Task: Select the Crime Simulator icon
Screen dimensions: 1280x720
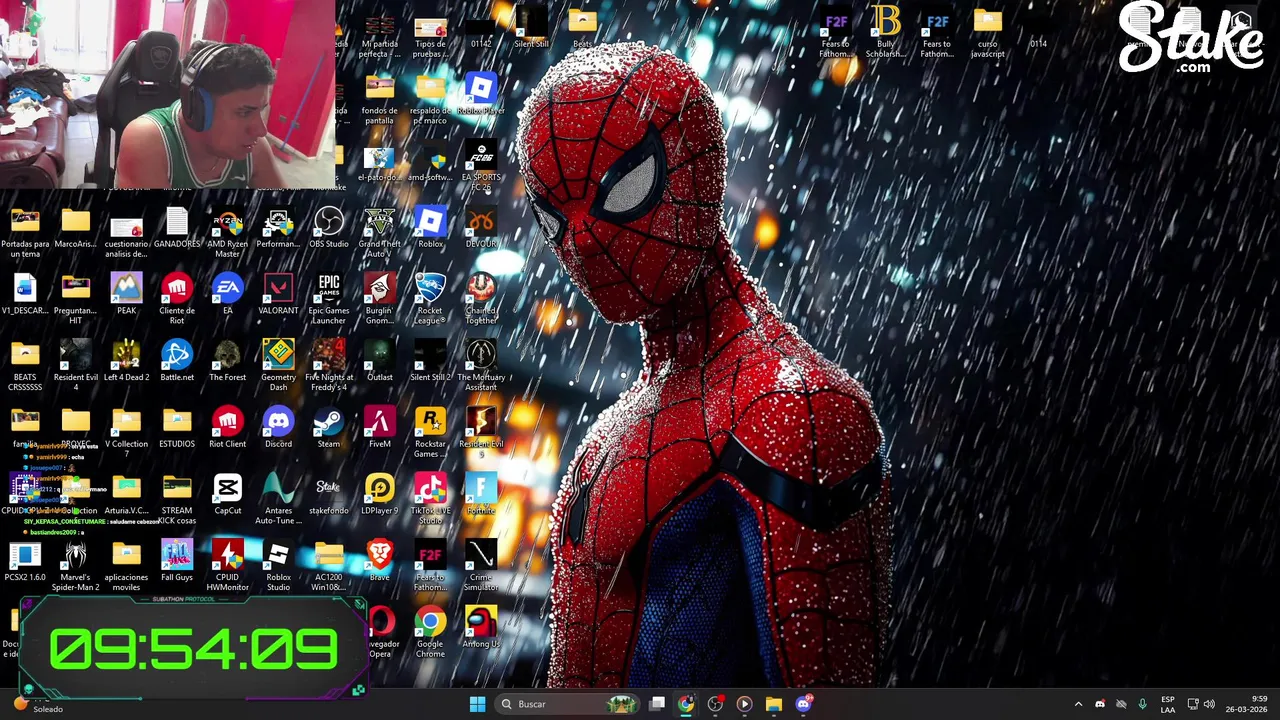Action: pos(481,566)
